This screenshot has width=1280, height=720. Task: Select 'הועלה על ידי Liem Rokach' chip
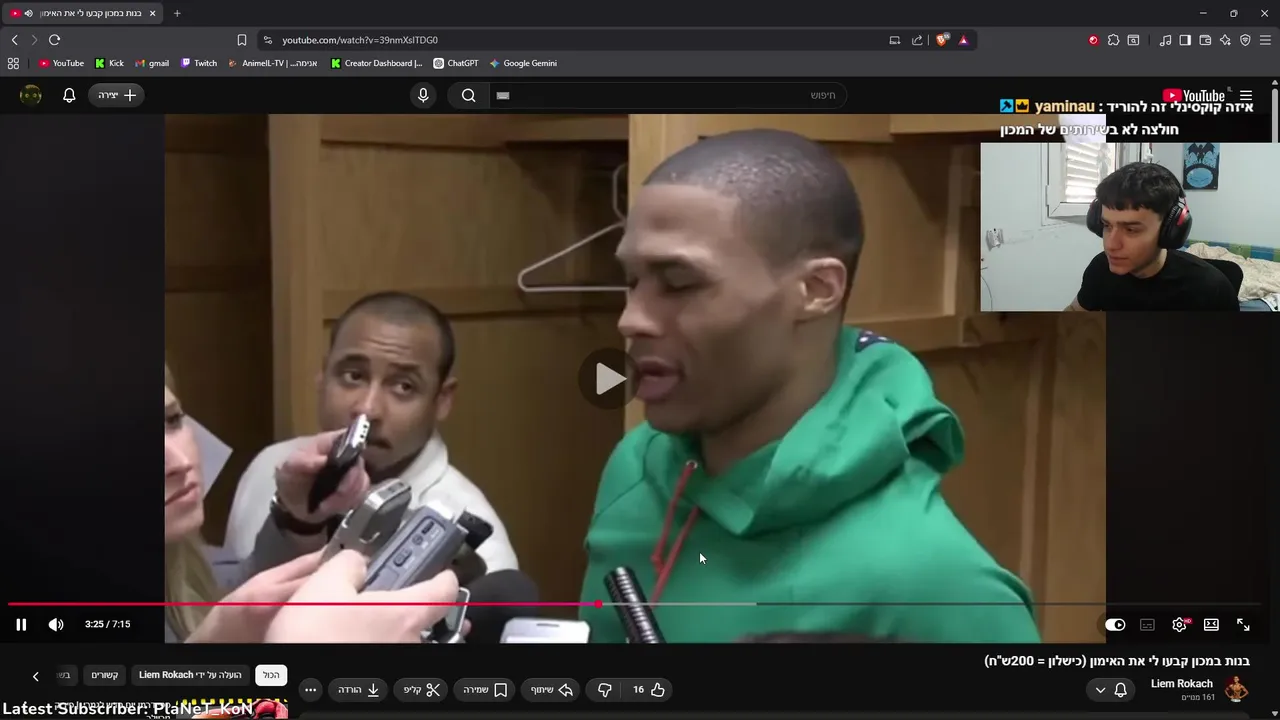pos(190,675)
